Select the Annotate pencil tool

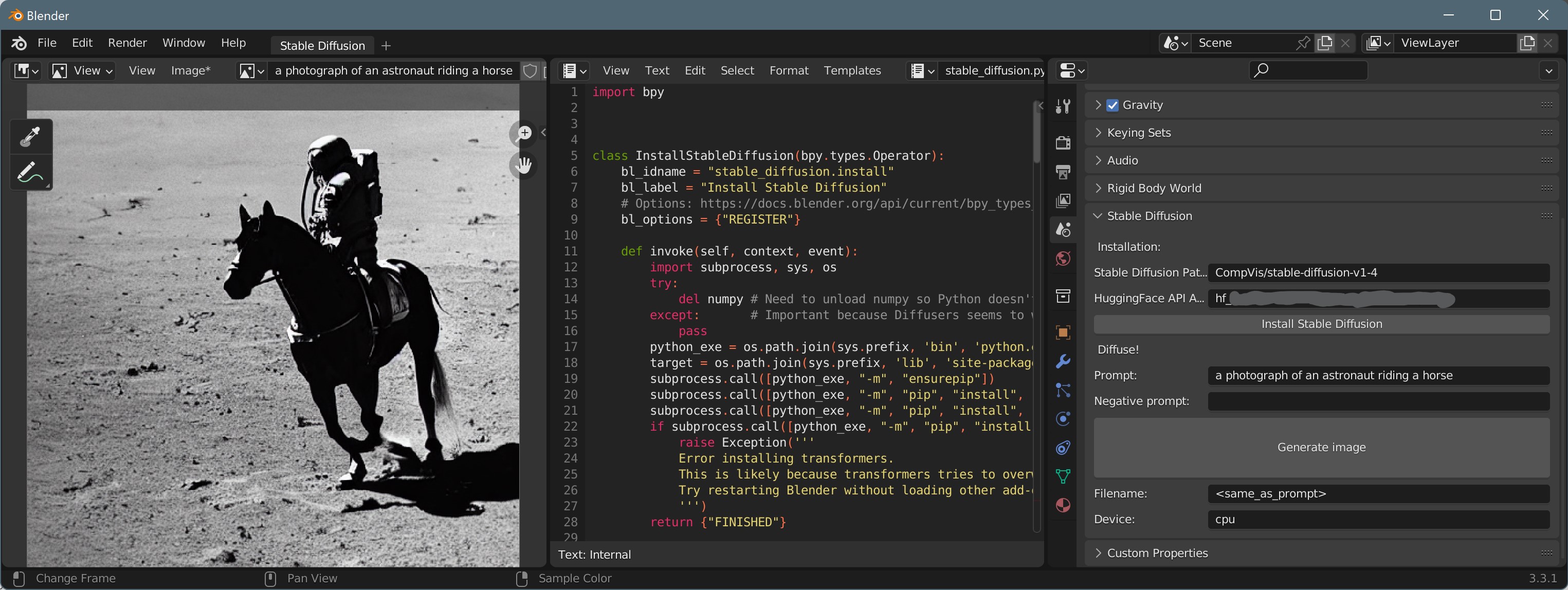tap(30, 172)
